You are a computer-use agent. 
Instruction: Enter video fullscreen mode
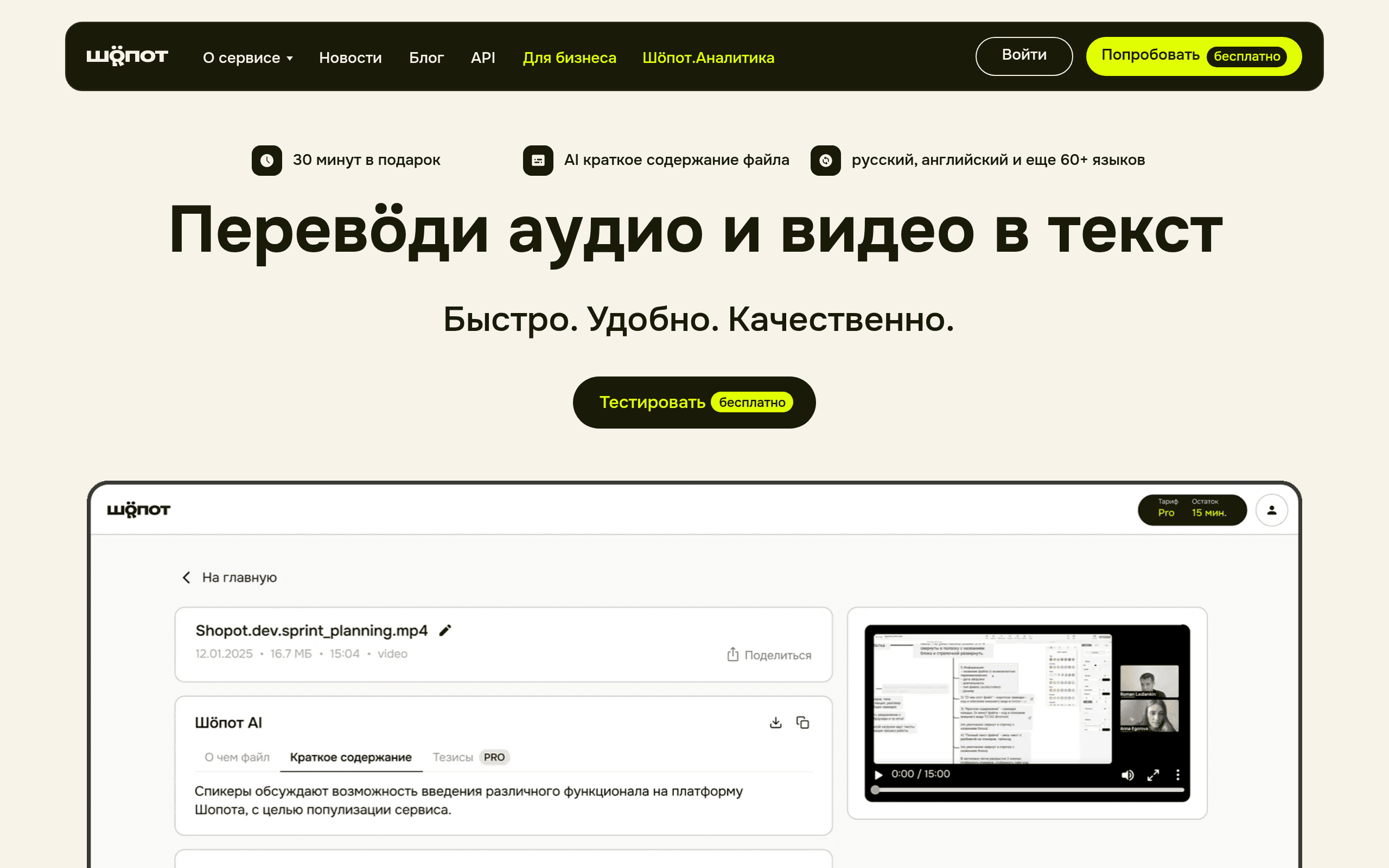(1153, 775)
